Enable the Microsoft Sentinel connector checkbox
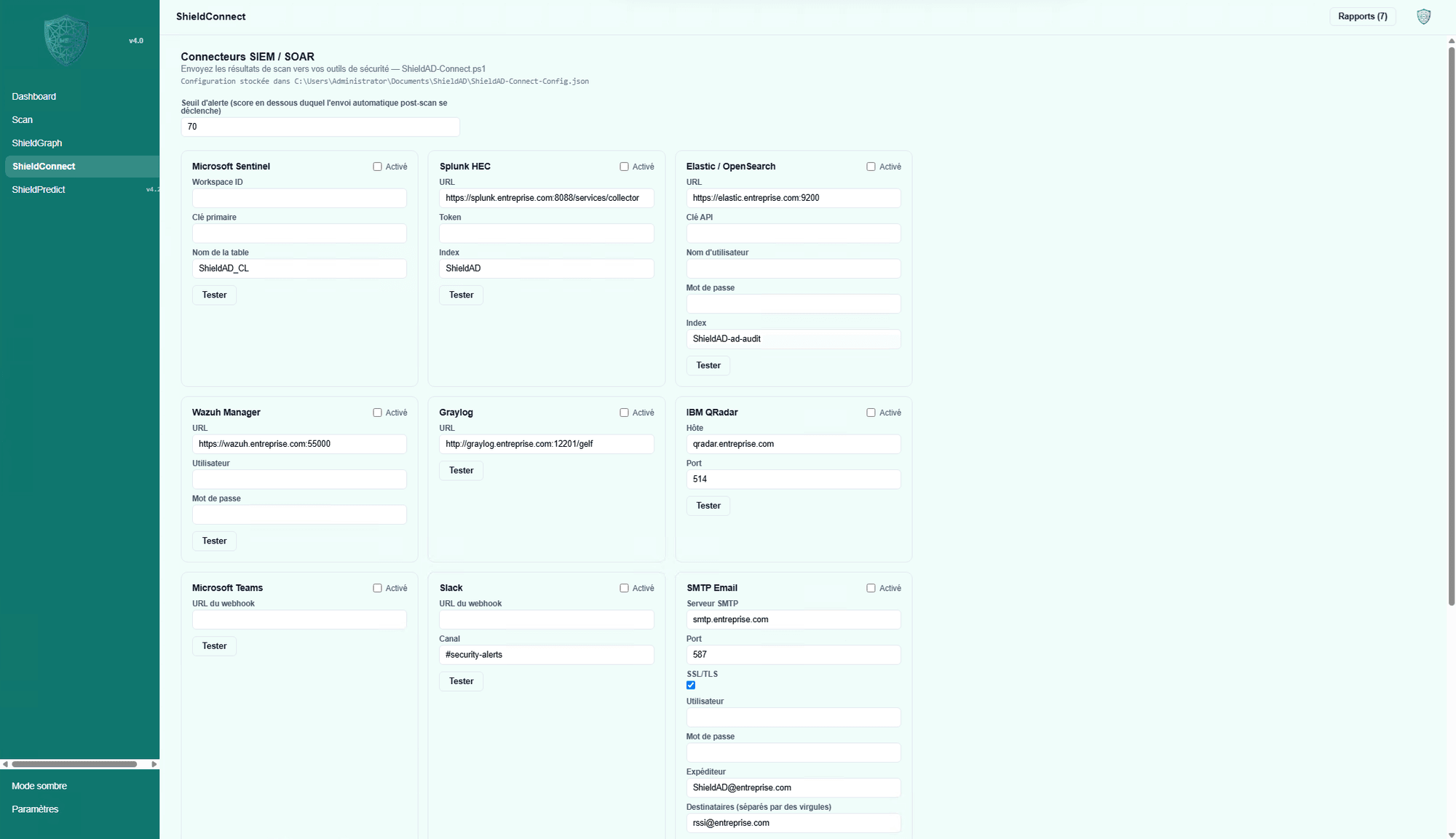This screenshot has width=1456, height=839. pyautogui.click(x=377, y=167)
